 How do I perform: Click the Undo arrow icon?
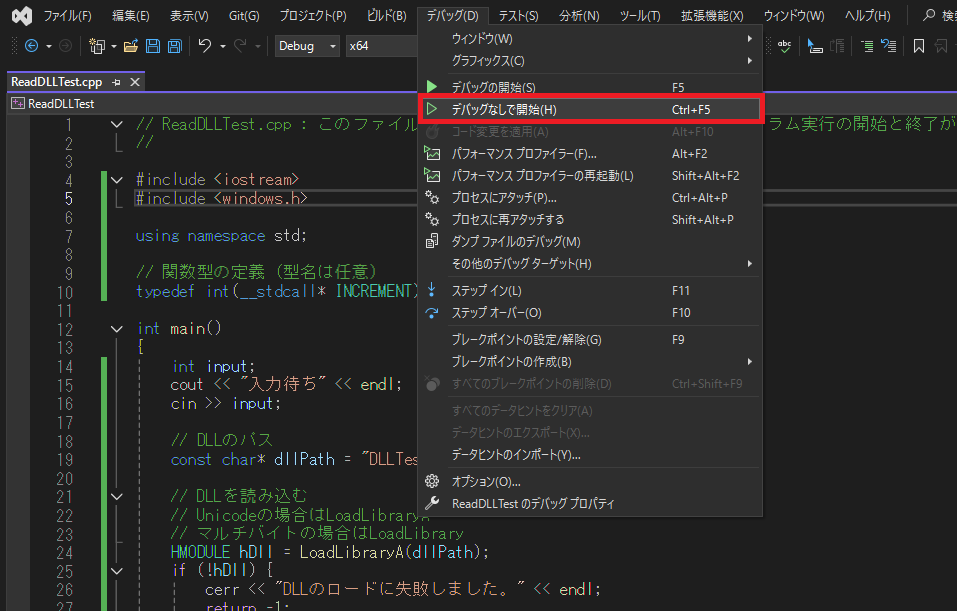205,46
